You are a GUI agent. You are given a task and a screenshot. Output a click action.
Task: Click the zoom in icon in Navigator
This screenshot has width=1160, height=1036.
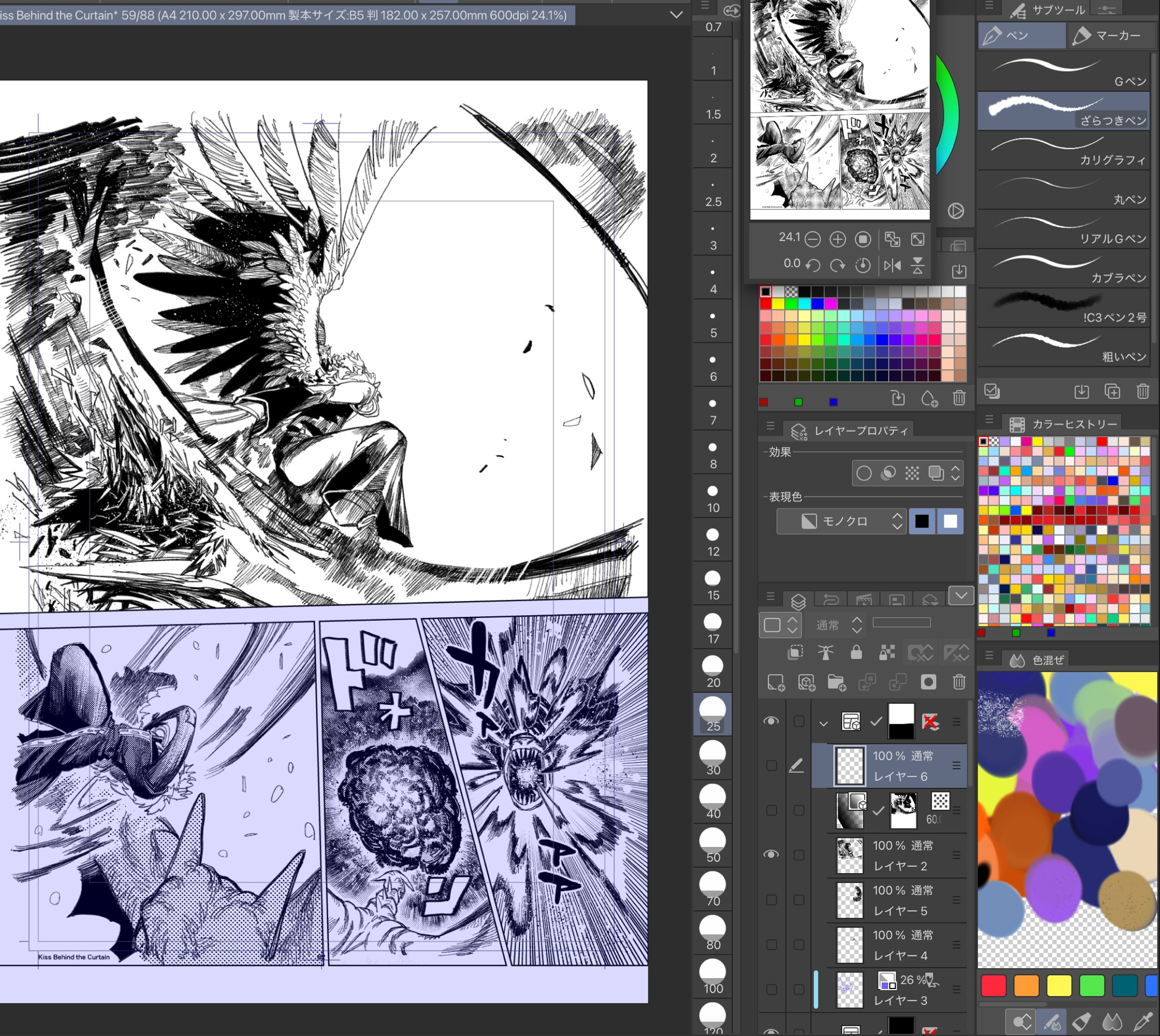pos(838,239)
